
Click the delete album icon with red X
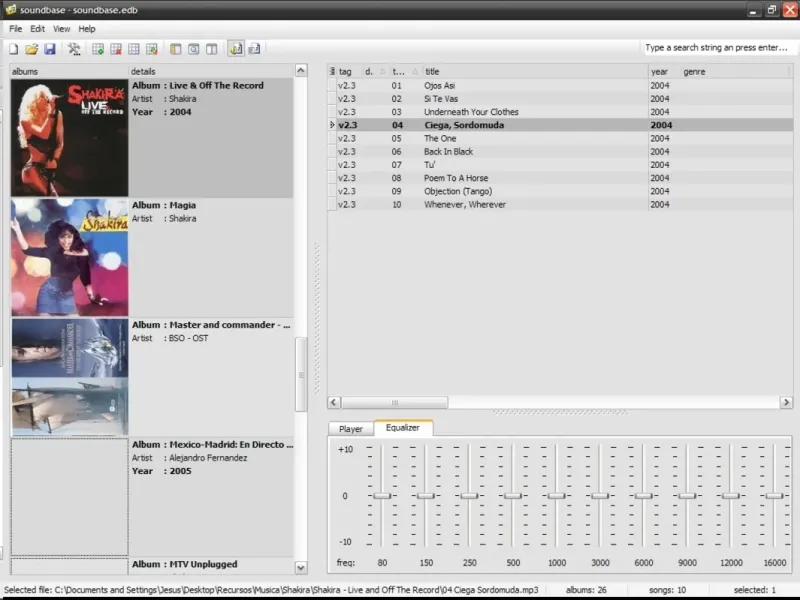click(116, 49)
